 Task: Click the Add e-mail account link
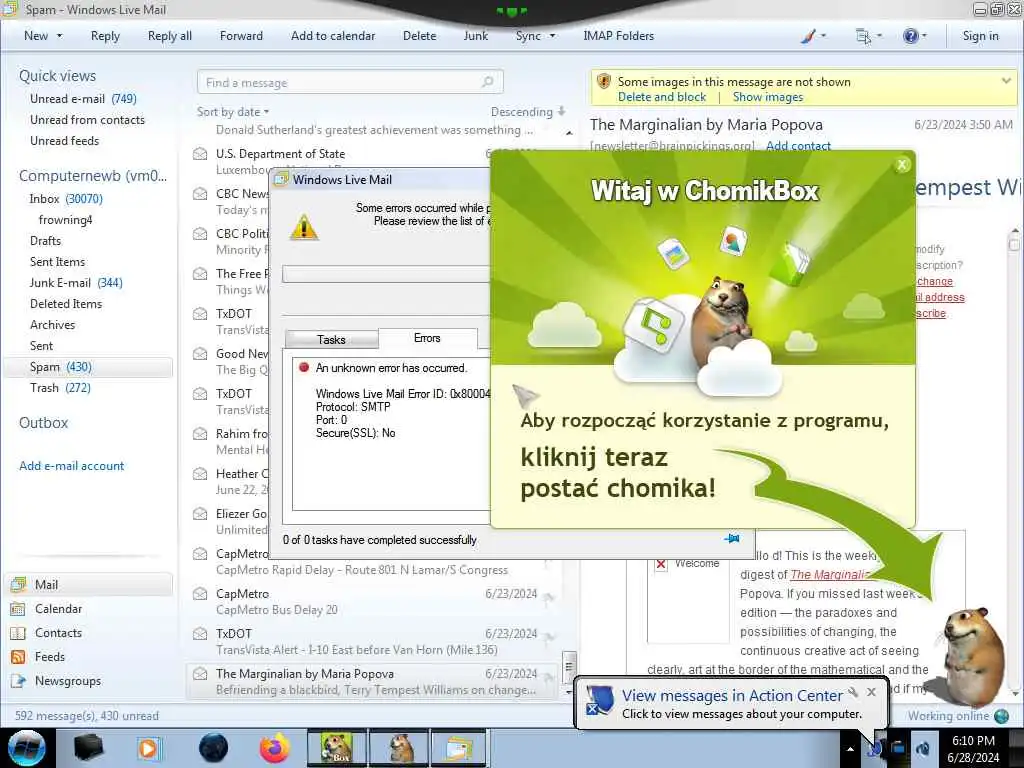71,466
